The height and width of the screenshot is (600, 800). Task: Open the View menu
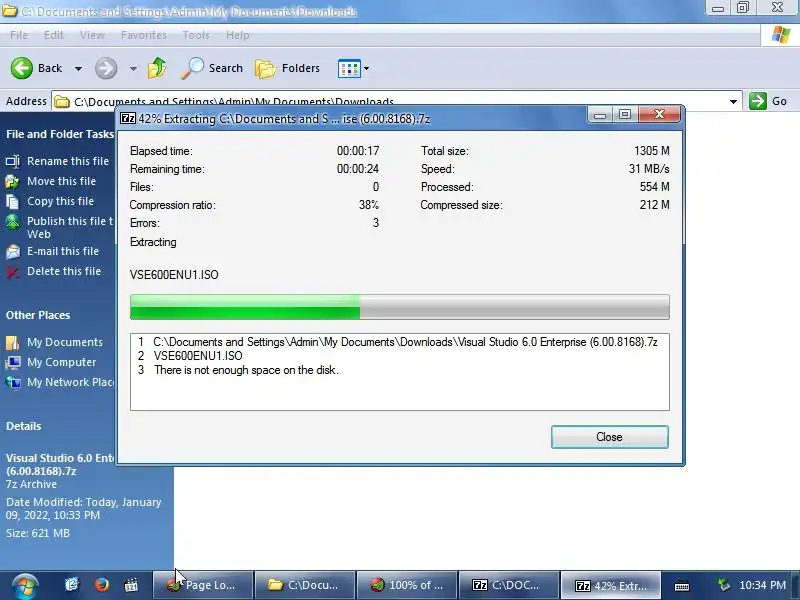click(92, 35)
